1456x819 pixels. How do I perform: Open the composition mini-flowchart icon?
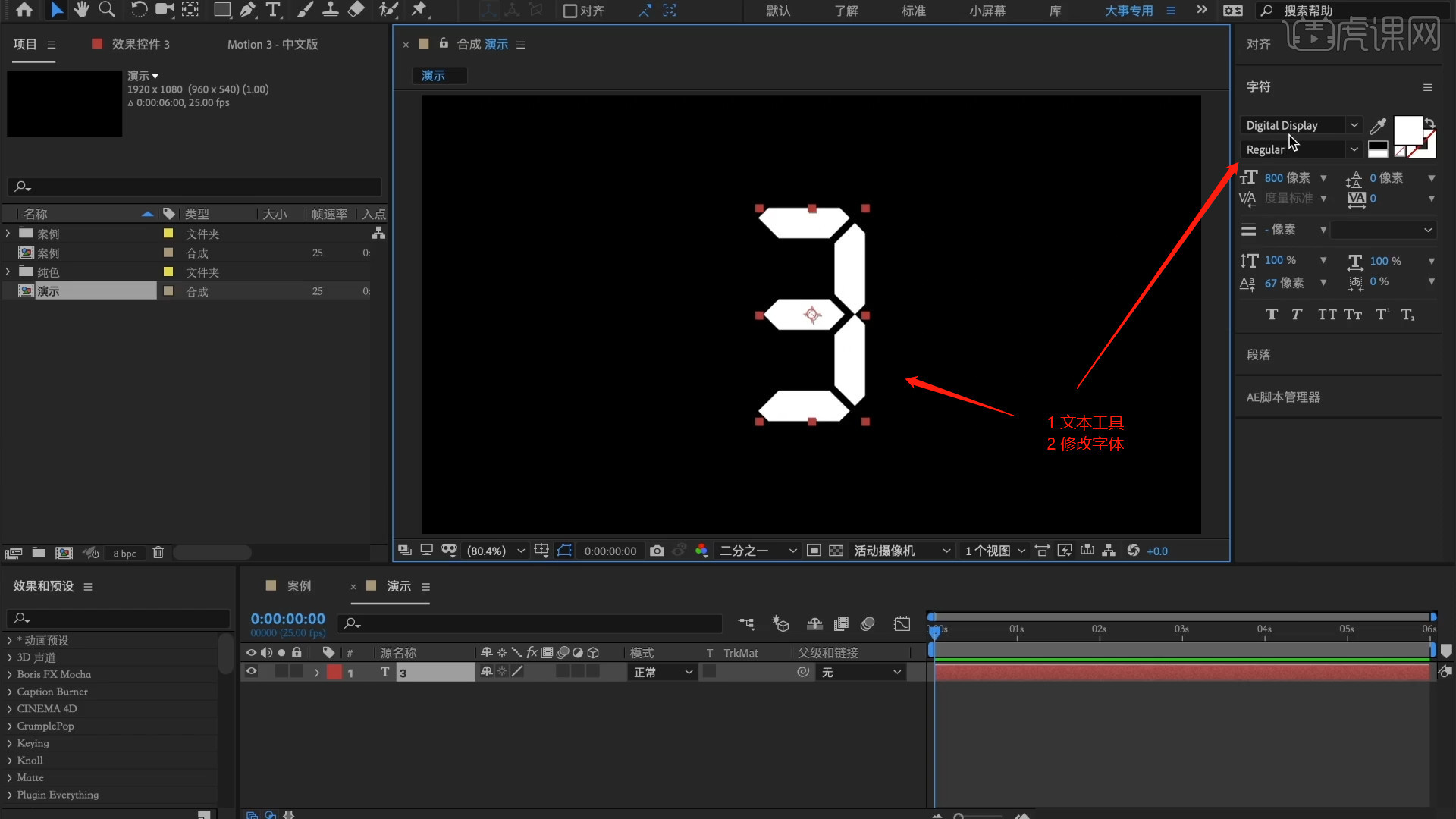pyautogui.click(x=746, y=623)
